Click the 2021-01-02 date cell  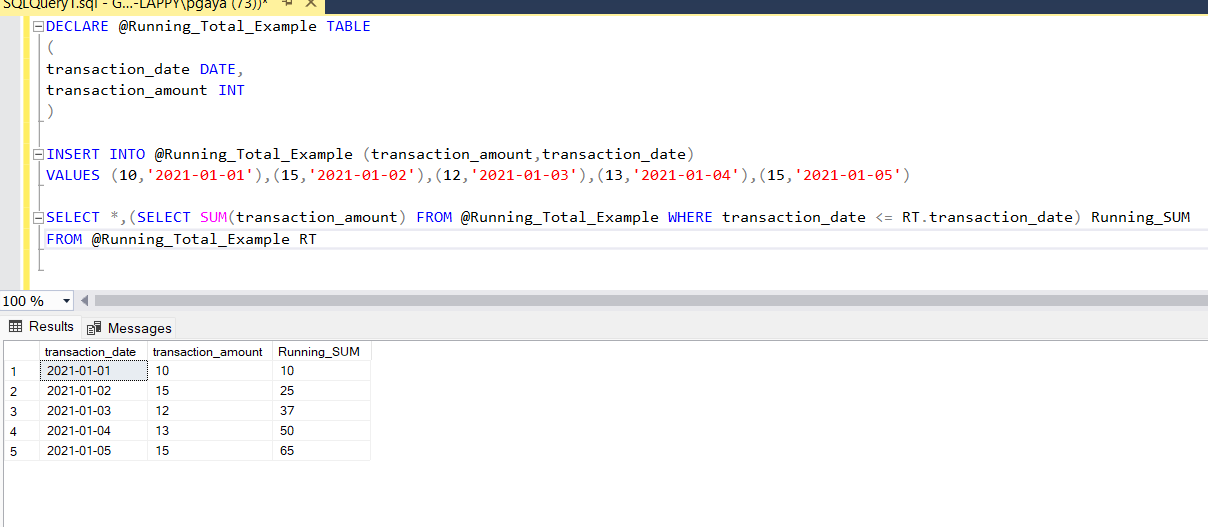tap(93, 391)
